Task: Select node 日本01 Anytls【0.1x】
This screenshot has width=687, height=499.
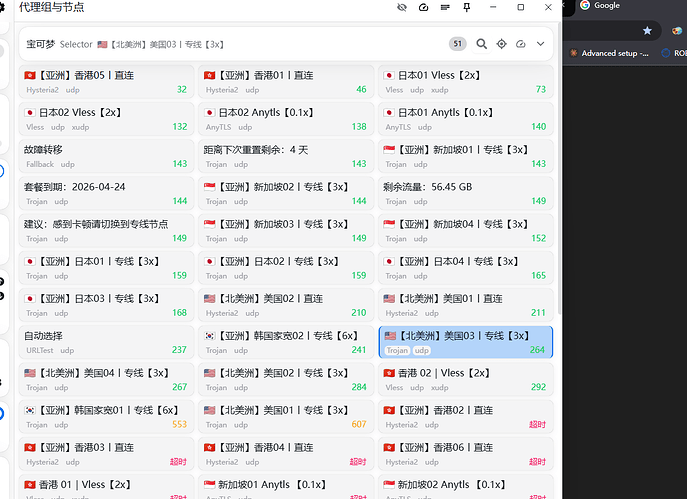Action: pos(466,119)
